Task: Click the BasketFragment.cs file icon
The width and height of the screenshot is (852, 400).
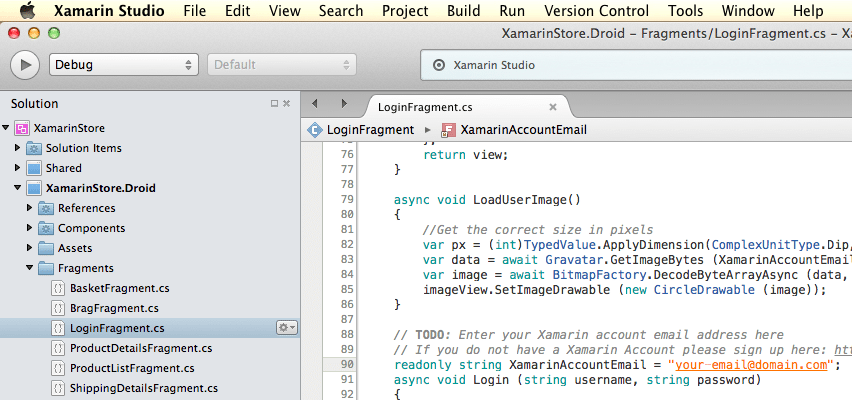Action: click(x=58, y=288)
